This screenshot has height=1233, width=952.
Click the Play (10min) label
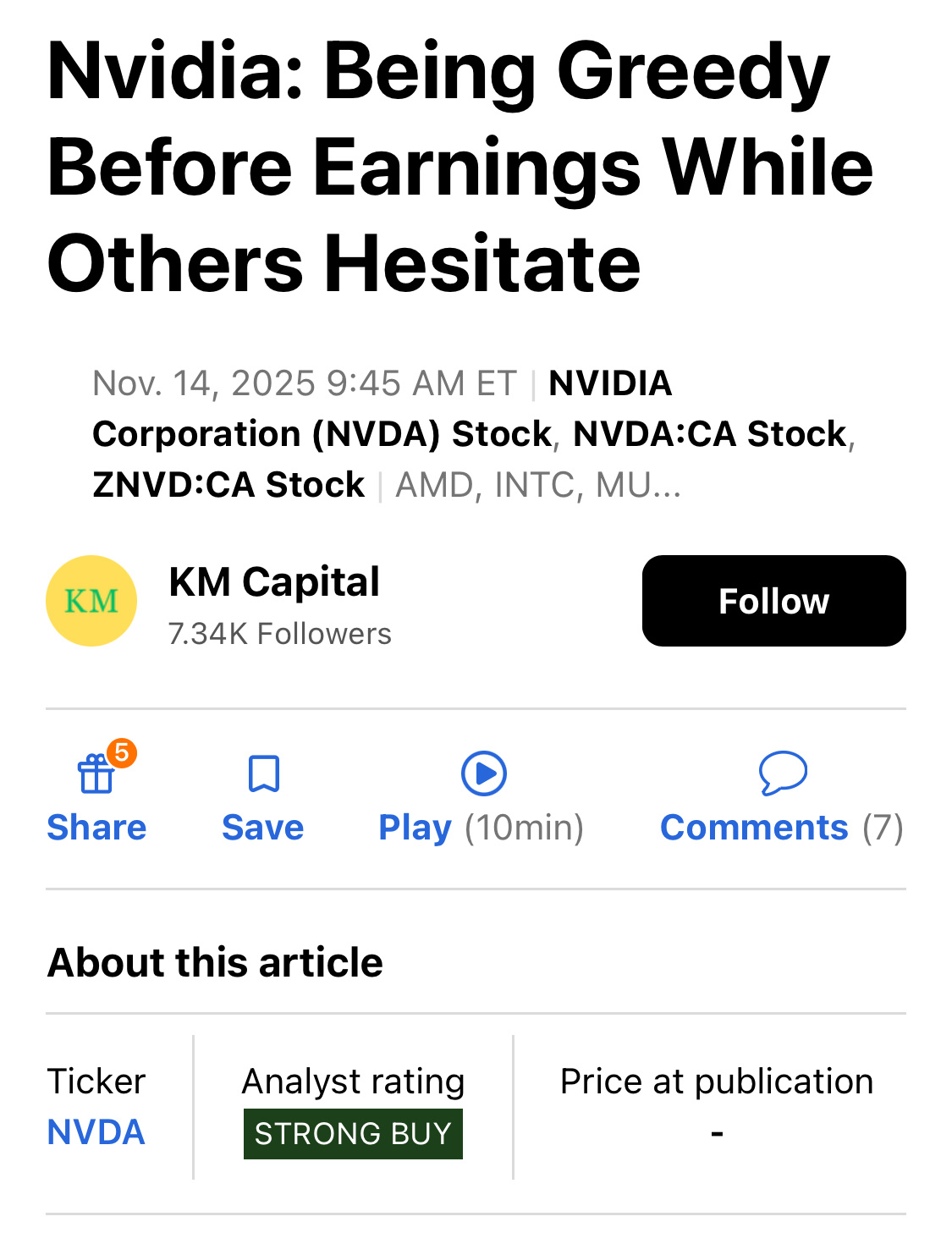(x=480, y=828)
